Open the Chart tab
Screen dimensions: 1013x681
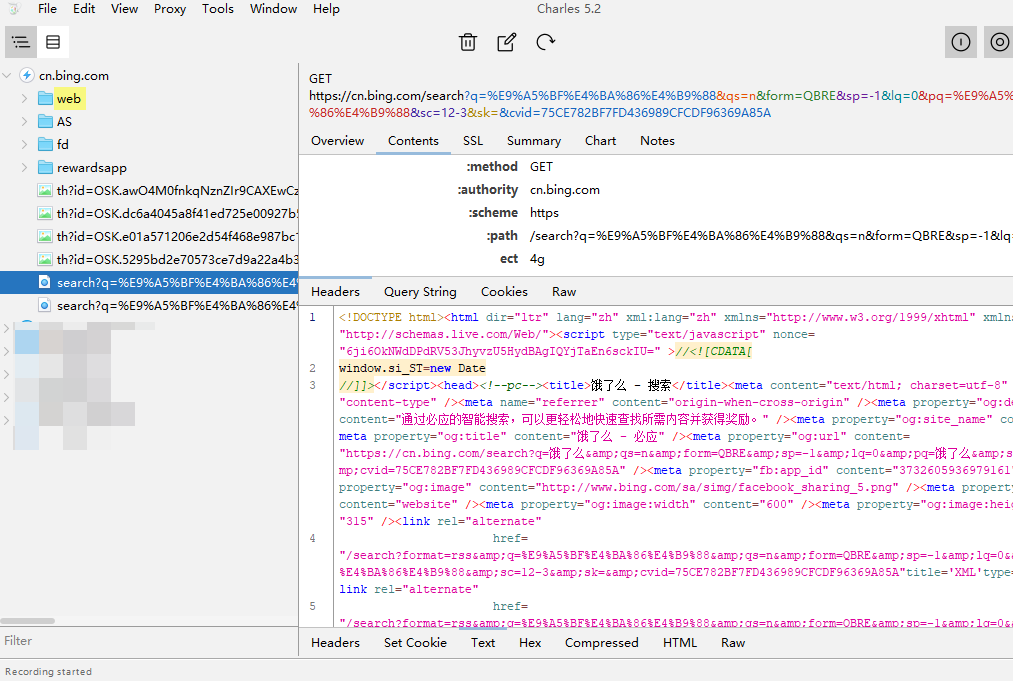click(x=600, y=141)
